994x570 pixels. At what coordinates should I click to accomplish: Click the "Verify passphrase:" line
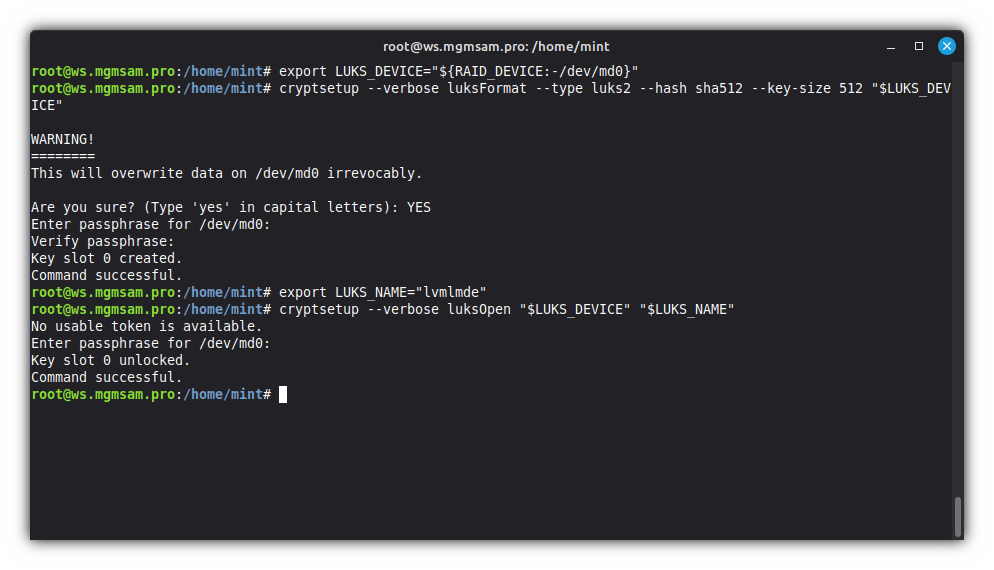point(103,241)
